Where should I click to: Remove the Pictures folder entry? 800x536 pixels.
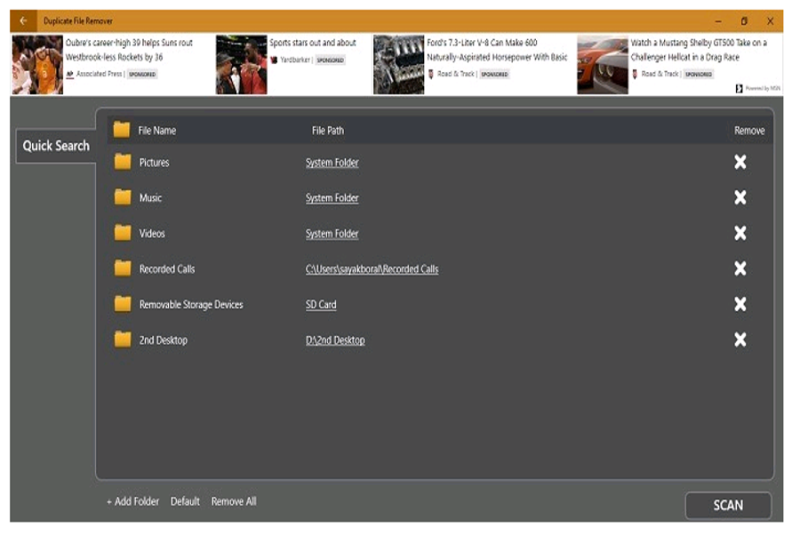pyautogui.click(x=740, y=162)
